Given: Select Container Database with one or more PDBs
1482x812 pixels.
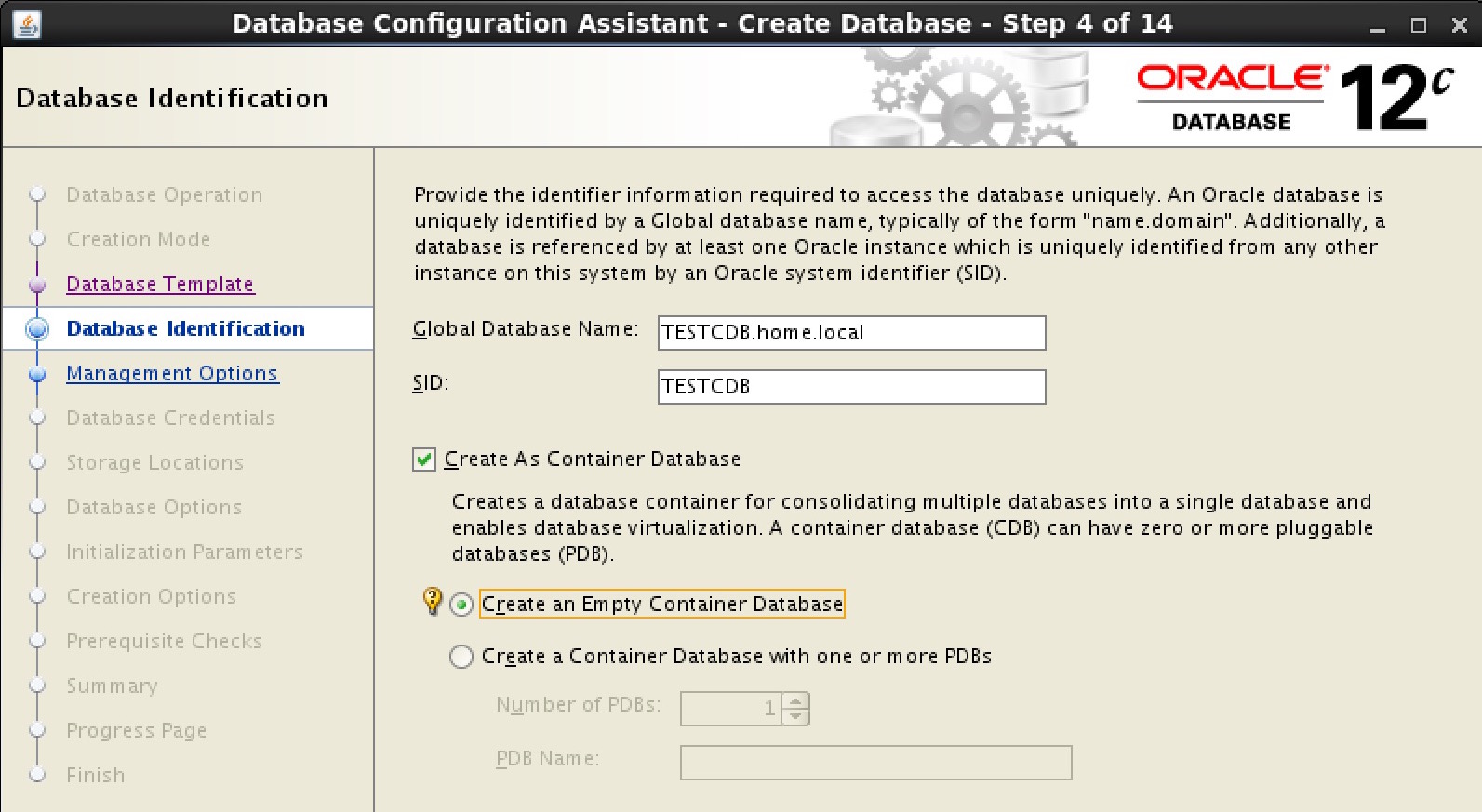Looking at the screenshot, I should click(x=461, y=657).
